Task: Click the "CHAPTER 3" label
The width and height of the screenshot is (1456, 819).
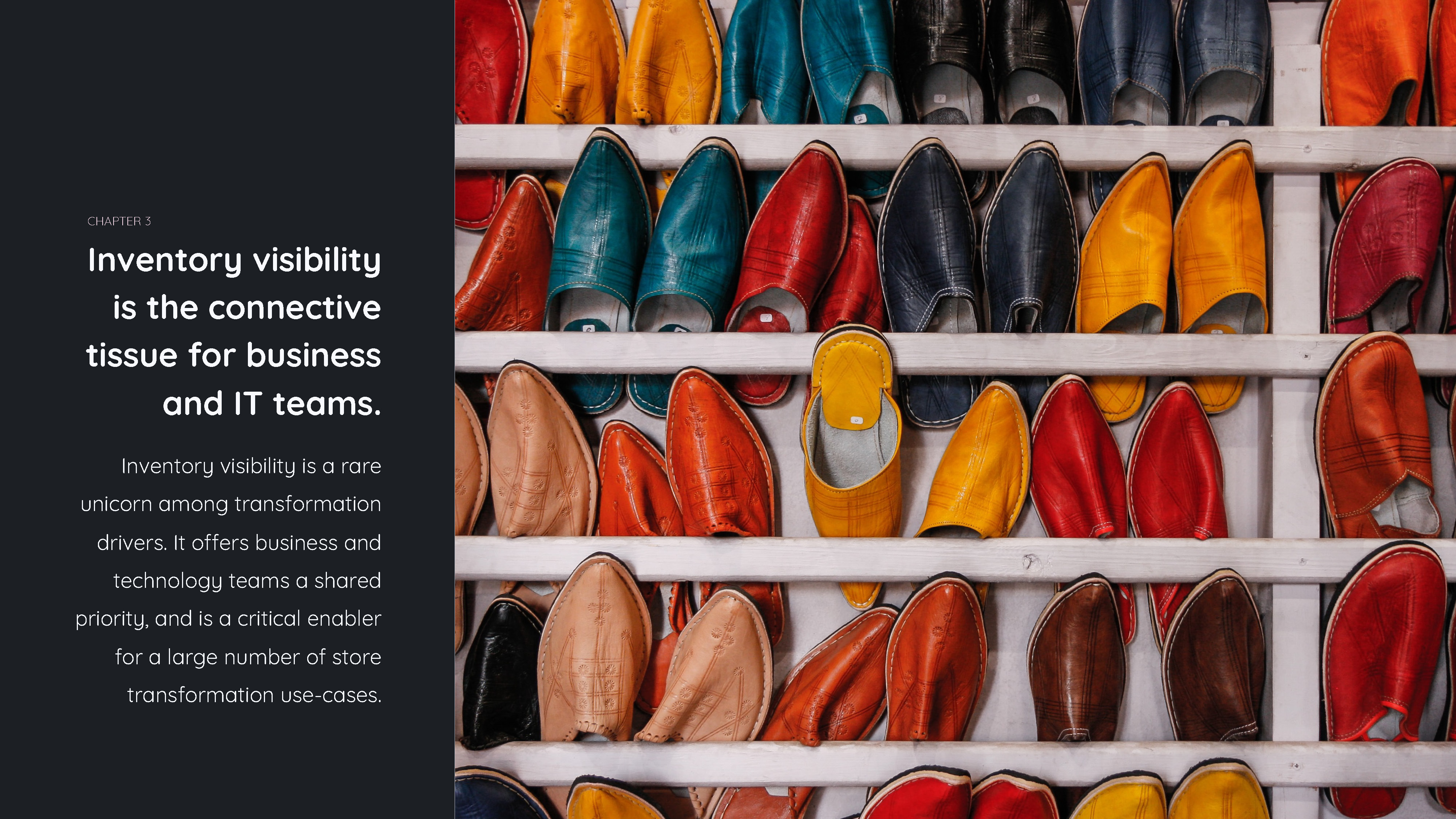Action: point(119,222)
